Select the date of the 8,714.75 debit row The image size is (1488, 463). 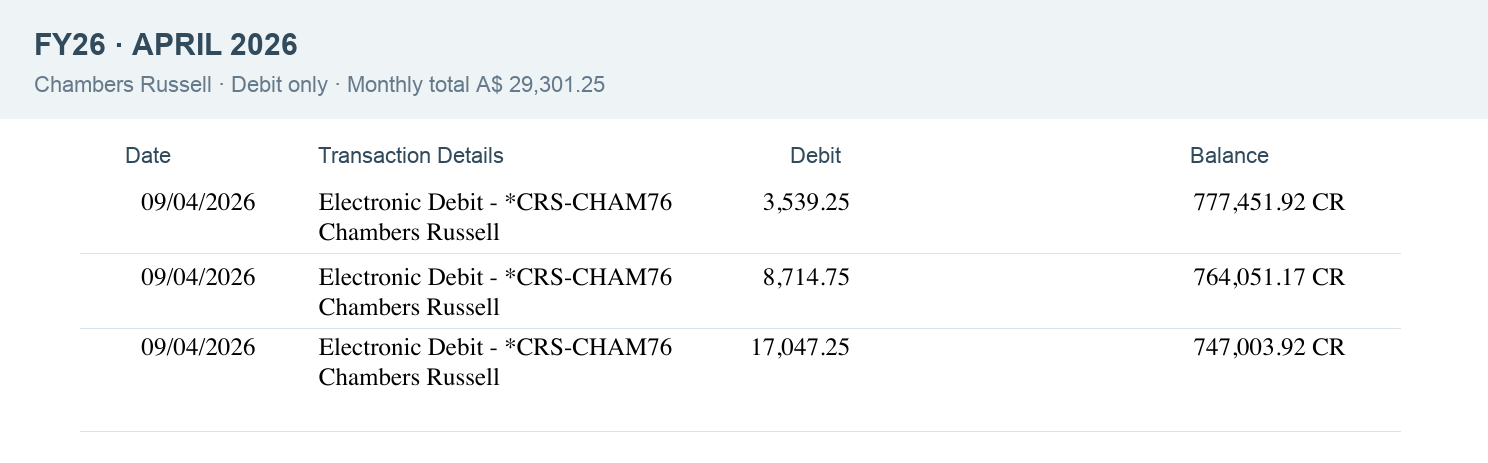pos(198,277)
